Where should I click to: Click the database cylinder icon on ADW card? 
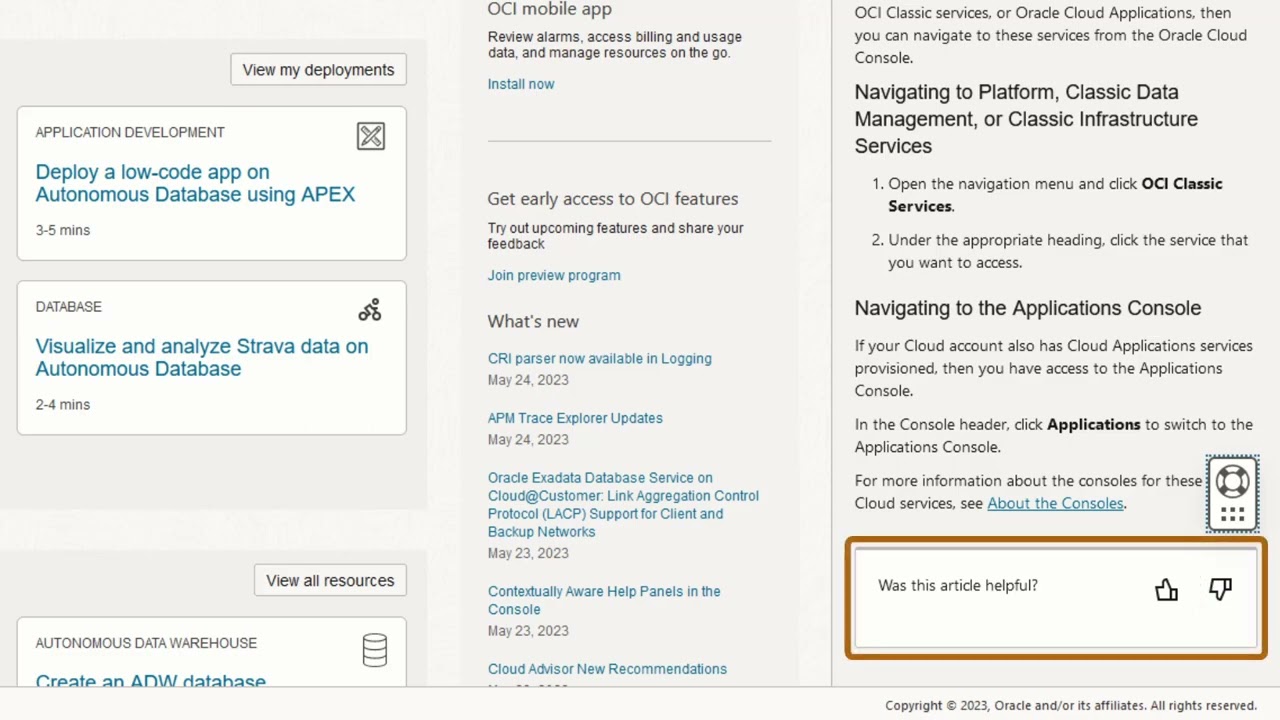[375, 650]
